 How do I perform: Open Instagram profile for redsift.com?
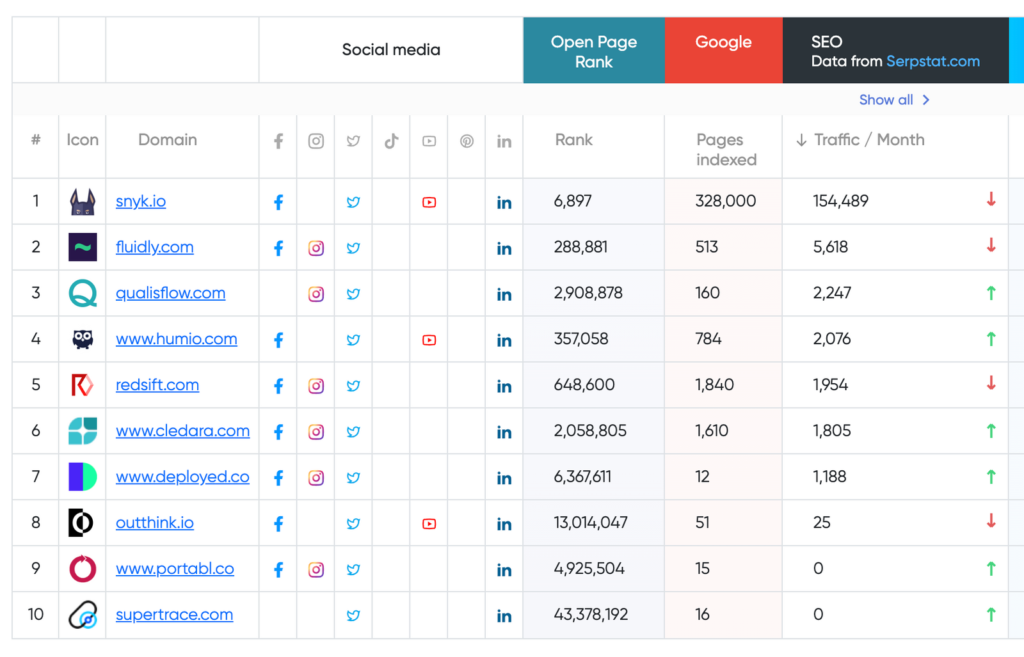pyautogui.click(x=316, y=386)
